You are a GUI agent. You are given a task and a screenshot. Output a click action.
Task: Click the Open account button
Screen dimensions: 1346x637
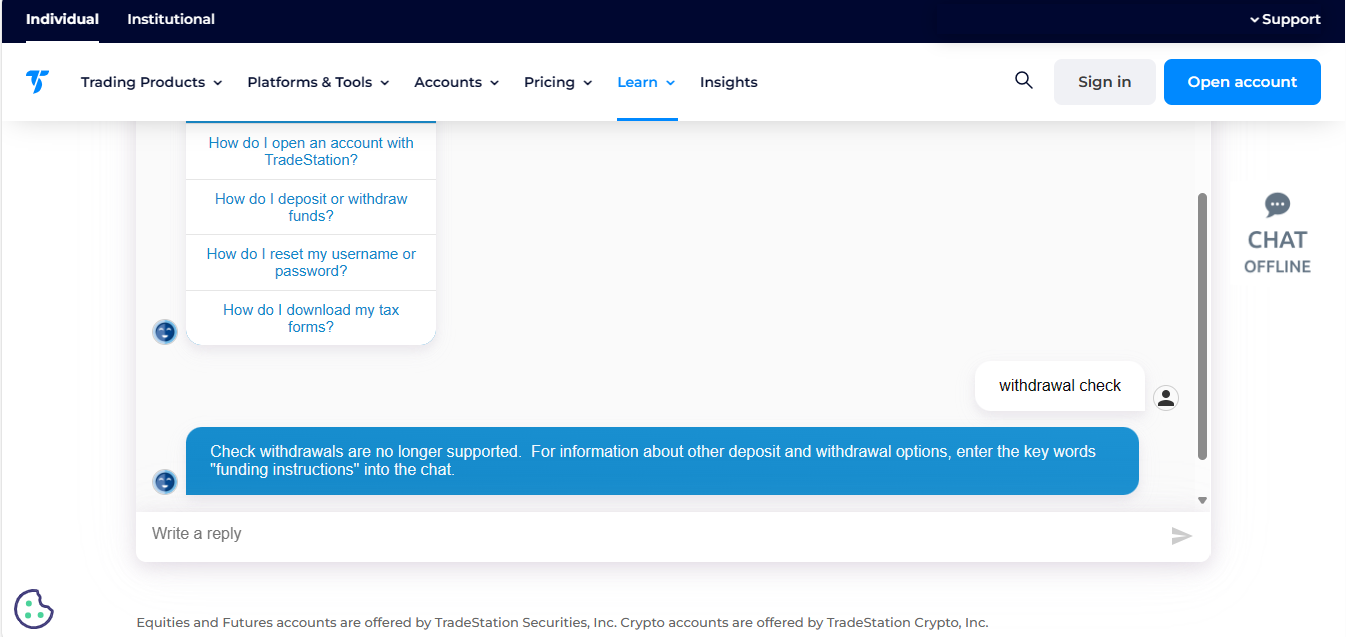click(x=1242, y=82)
